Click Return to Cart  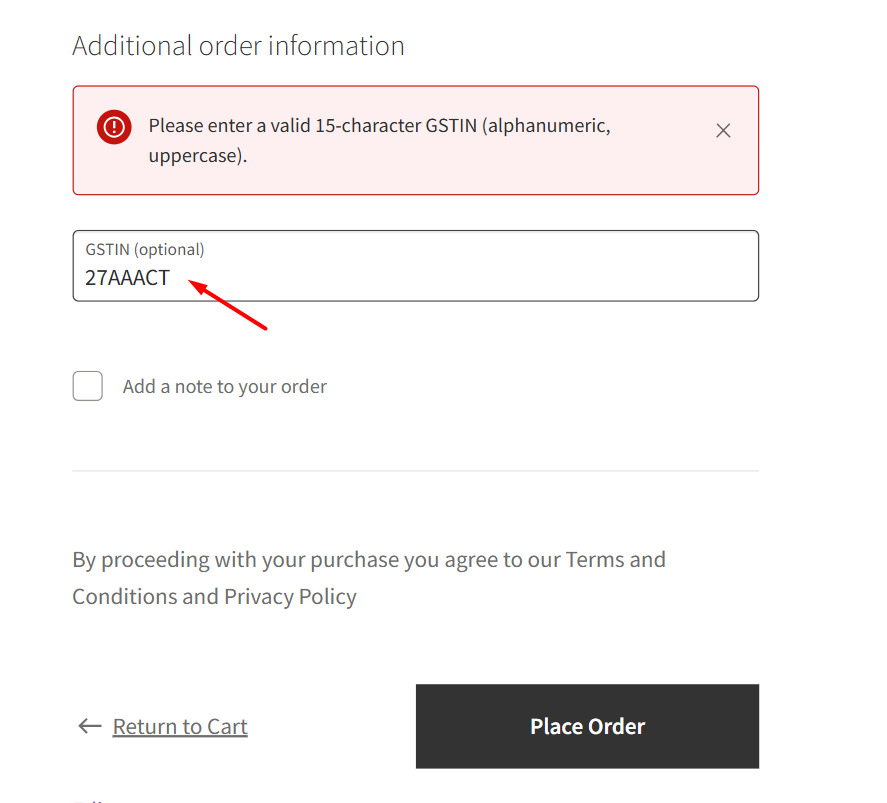pyautogui.click(x=180, y=726)
